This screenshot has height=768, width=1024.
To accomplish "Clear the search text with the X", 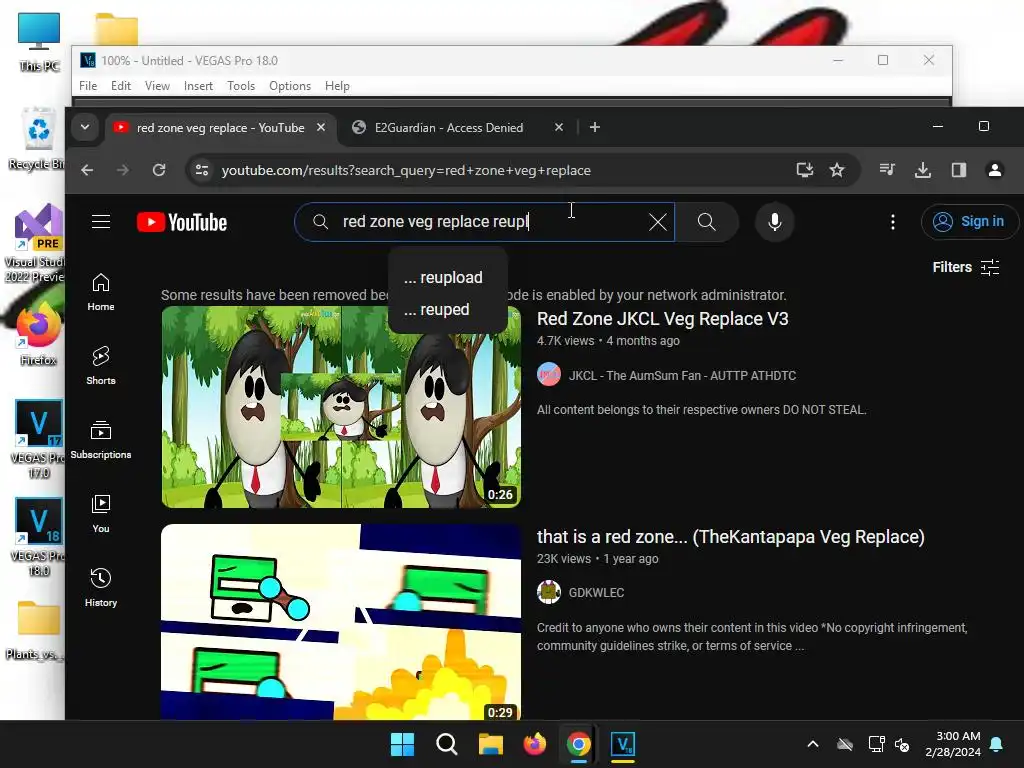I will pos(658,222).
